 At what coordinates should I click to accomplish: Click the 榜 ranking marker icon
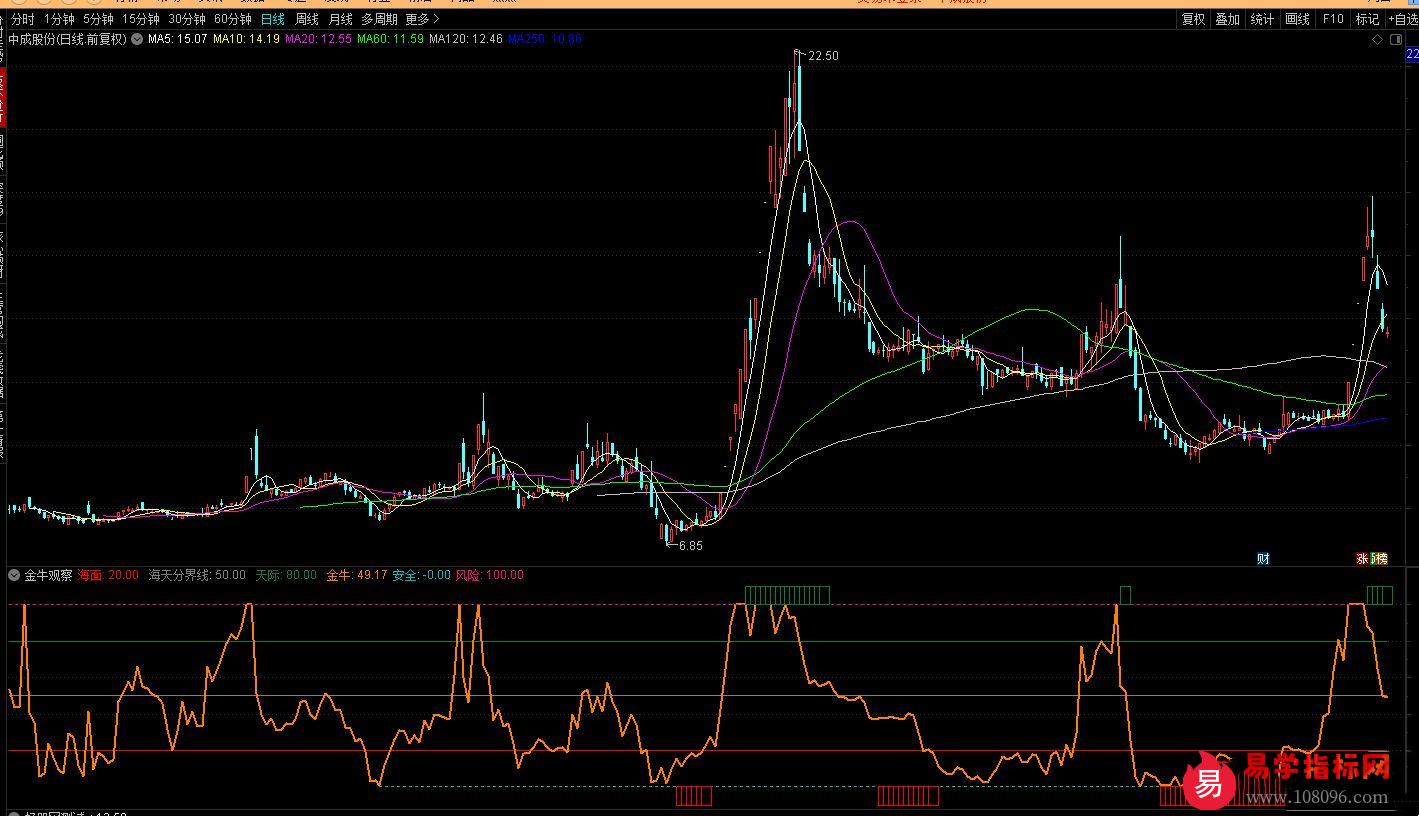pos(1380,559)
